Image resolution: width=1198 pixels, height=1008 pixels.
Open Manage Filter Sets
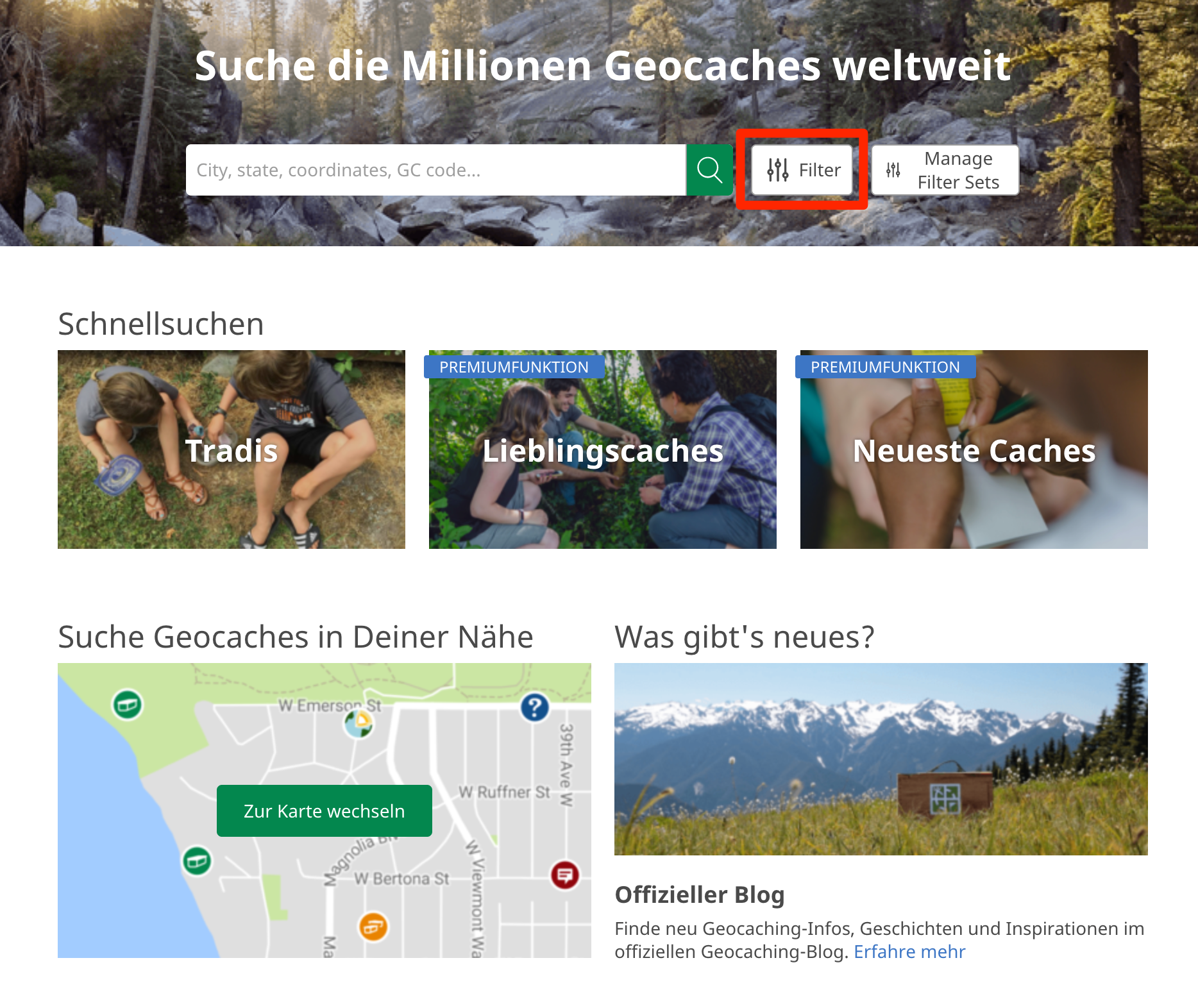click(945, 170)
